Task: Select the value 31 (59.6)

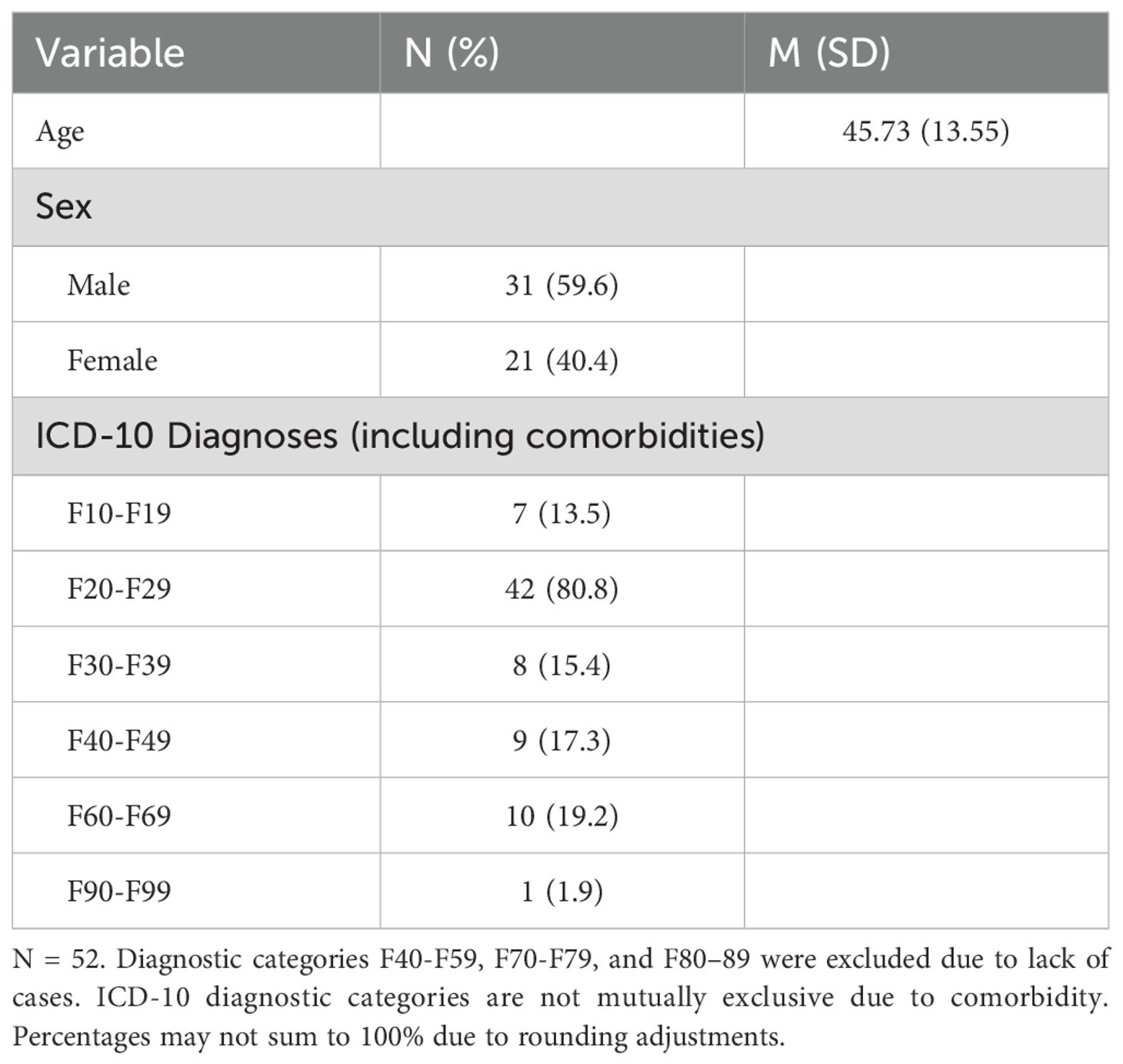Action: (x=561, y=285)
